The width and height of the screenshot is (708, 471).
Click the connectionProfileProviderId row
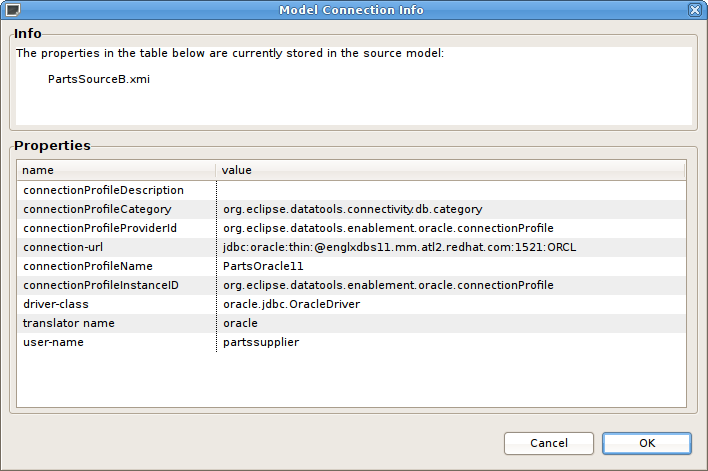(x=100, y=228)
